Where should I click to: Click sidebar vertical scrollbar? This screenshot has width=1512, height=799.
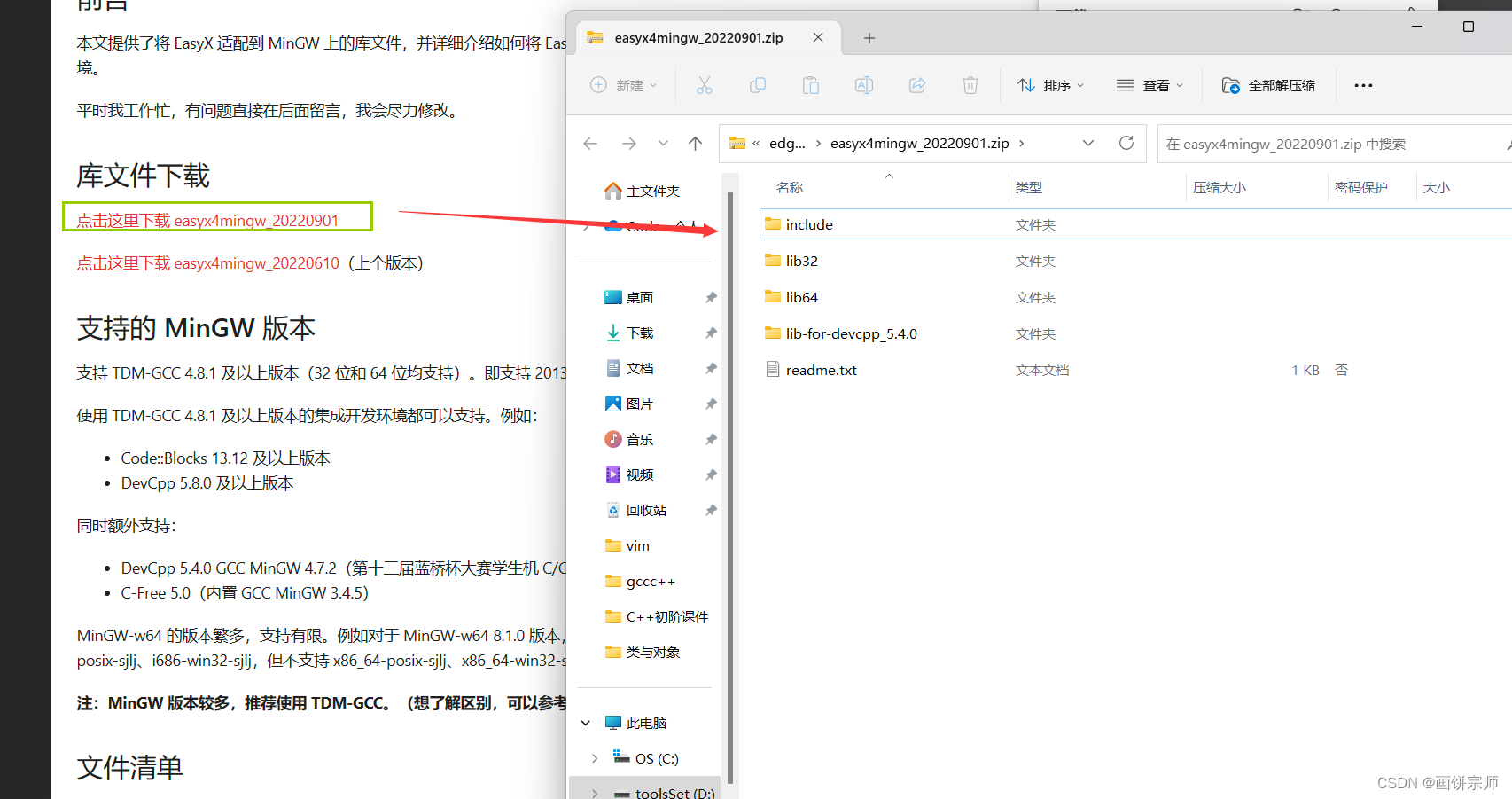[730, 488]
